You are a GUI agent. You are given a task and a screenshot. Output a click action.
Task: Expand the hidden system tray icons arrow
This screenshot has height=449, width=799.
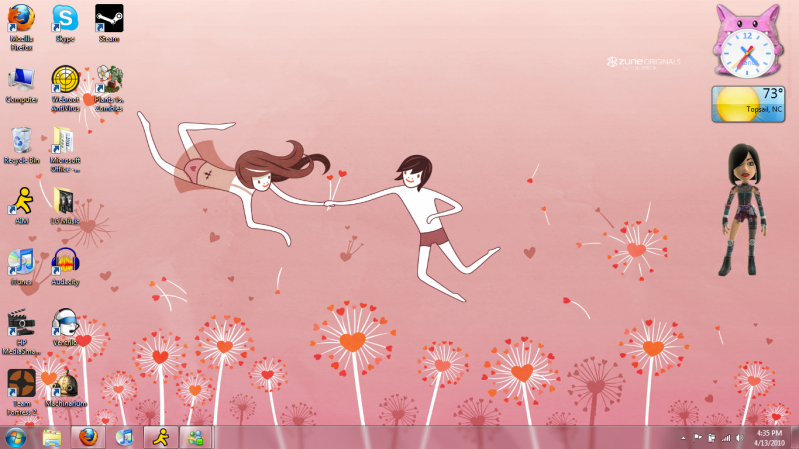click(684, 438)
